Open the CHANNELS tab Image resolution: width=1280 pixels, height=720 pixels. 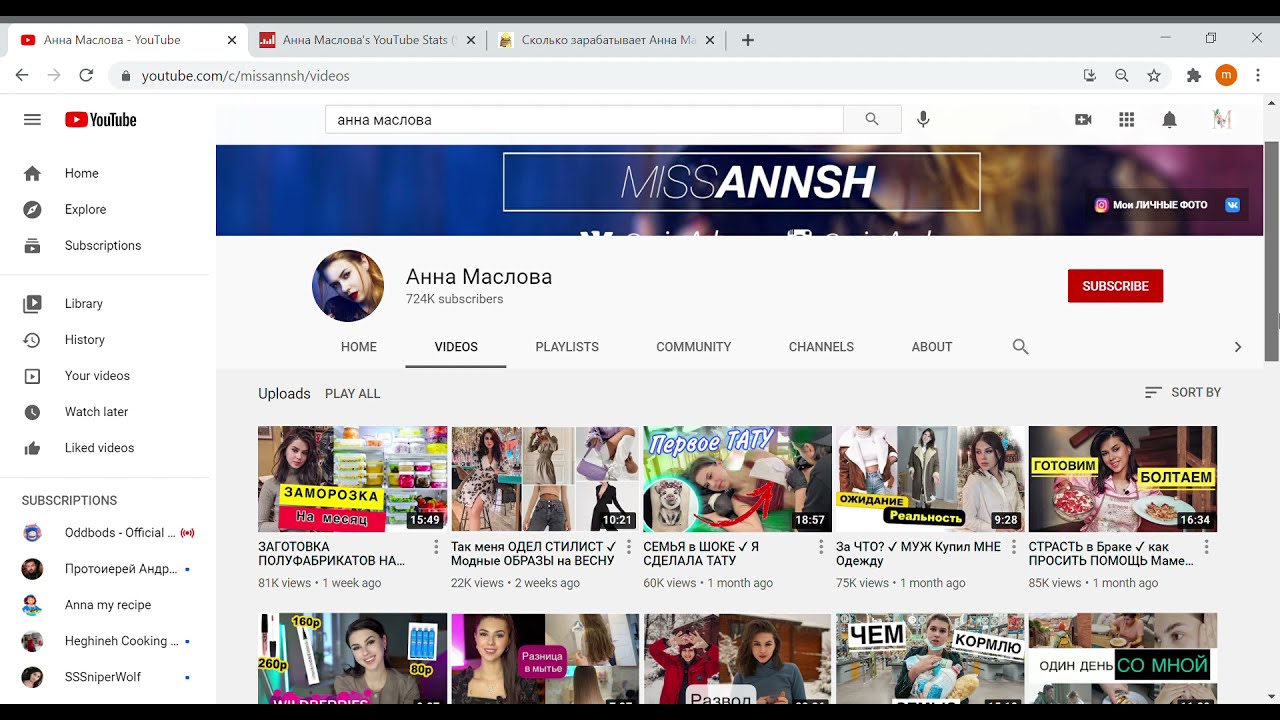821,347
